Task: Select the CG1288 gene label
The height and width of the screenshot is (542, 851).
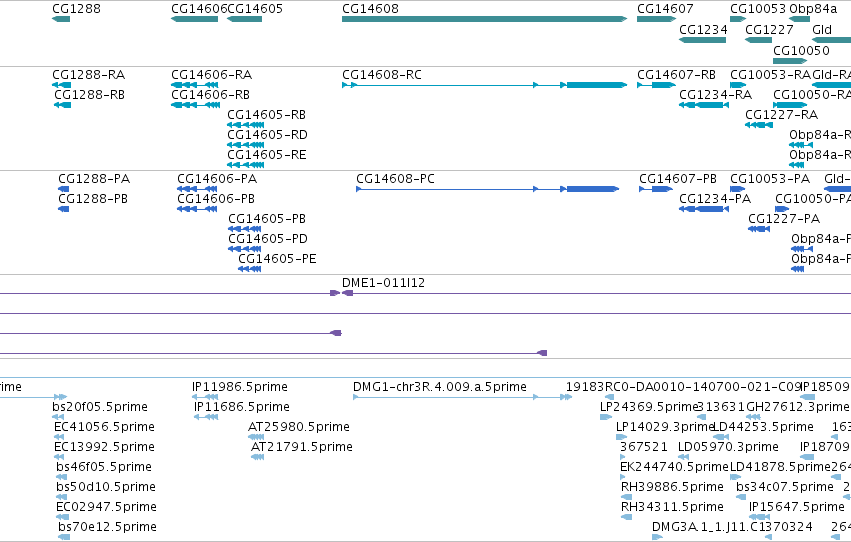Action: tap(77, 9)
